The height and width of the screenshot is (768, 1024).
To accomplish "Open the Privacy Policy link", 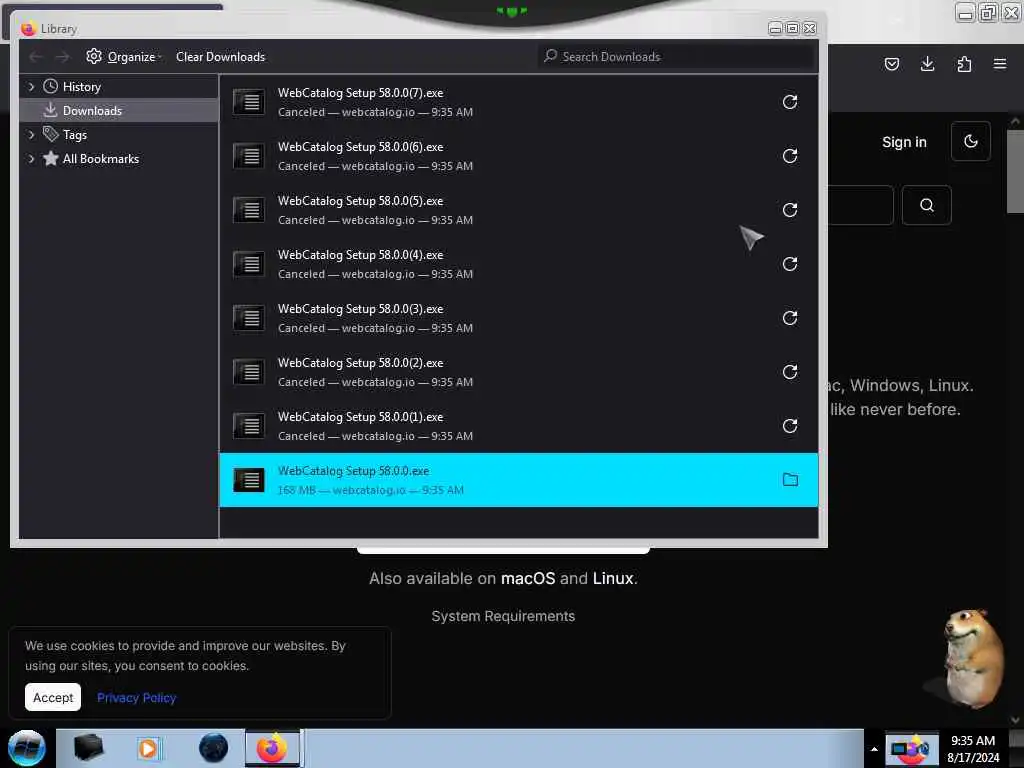I will pyautogui.click(x=136, y=697).
